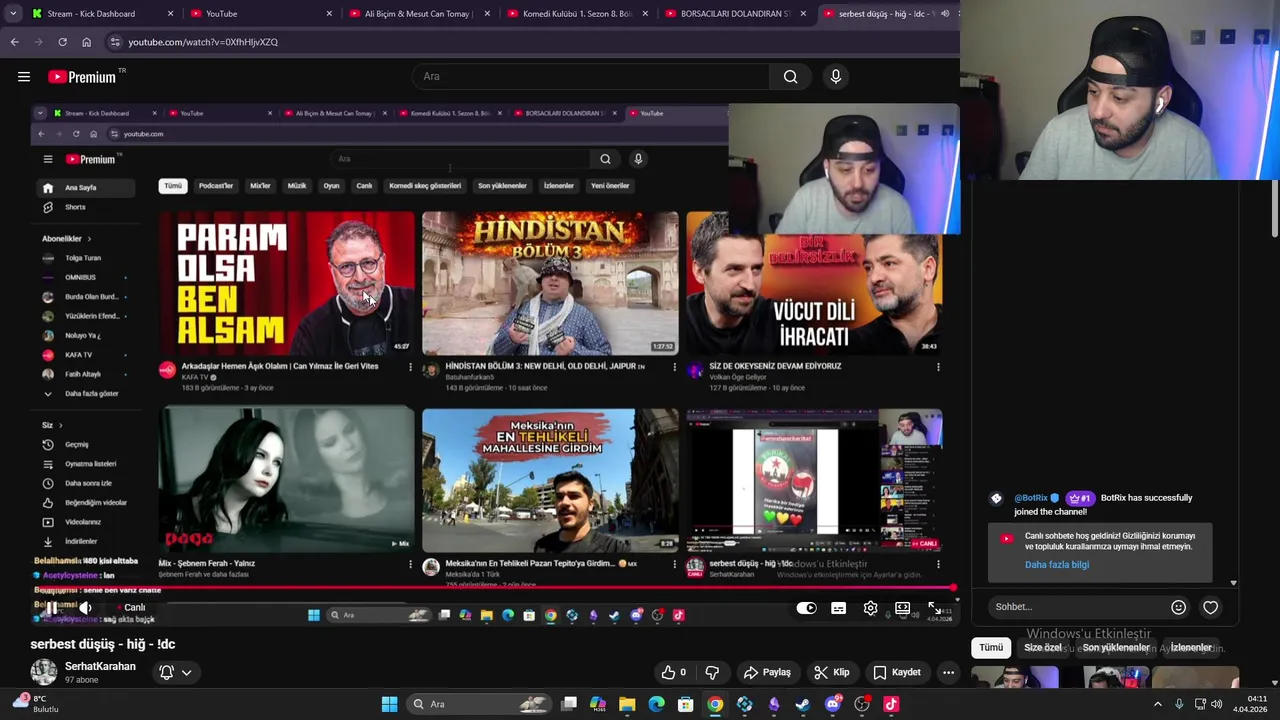Open the player settings gear
1280x720 pixels.
coord(870,608)
